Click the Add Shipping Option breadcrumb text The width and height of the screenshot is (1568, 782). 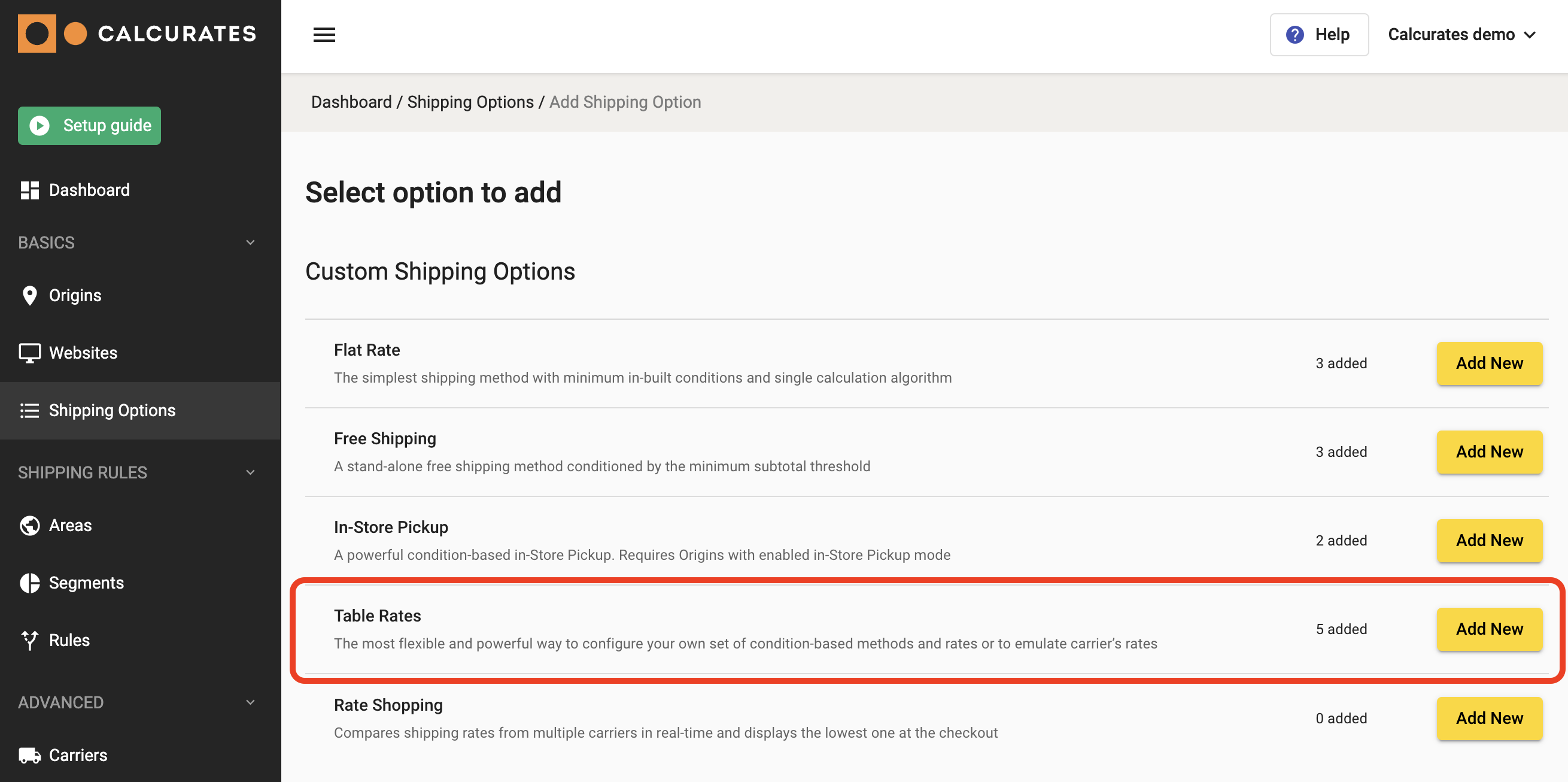625,102
